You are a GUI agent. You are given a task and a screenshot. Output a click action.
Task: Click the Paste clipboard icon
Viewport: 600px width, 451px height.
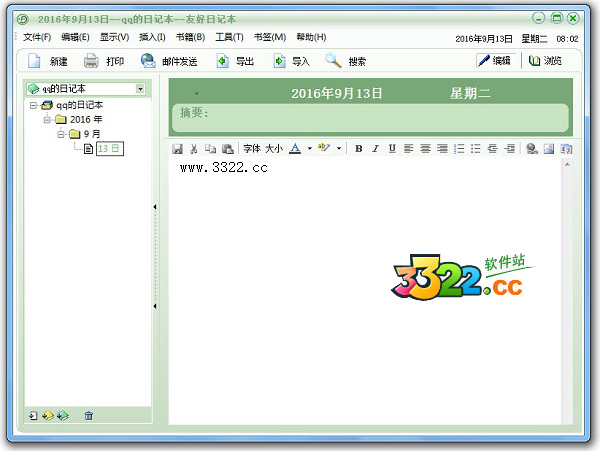pos(228,149)
